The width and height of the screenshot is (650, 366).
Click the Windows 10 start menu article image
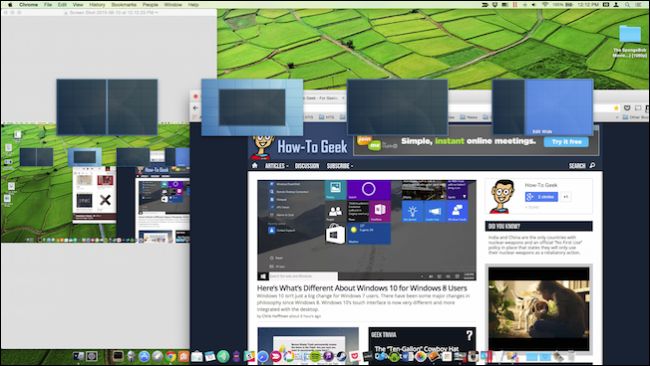point(366,230)
